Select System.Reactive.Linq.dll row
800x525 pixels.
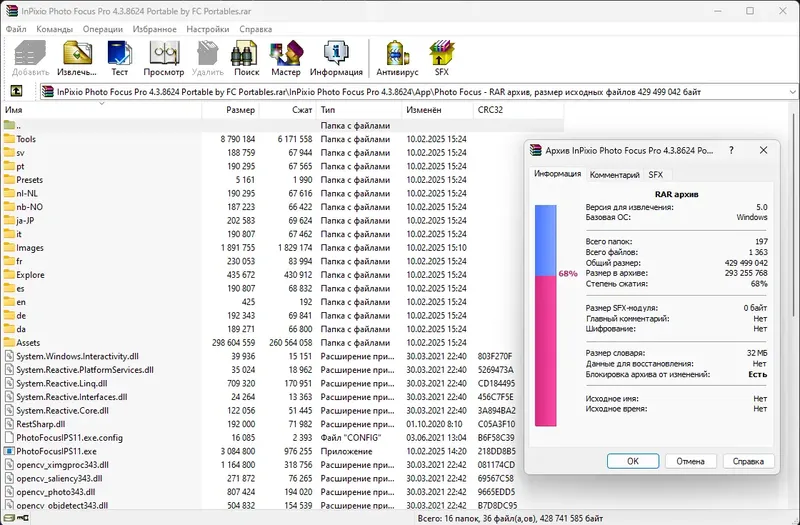283,383
